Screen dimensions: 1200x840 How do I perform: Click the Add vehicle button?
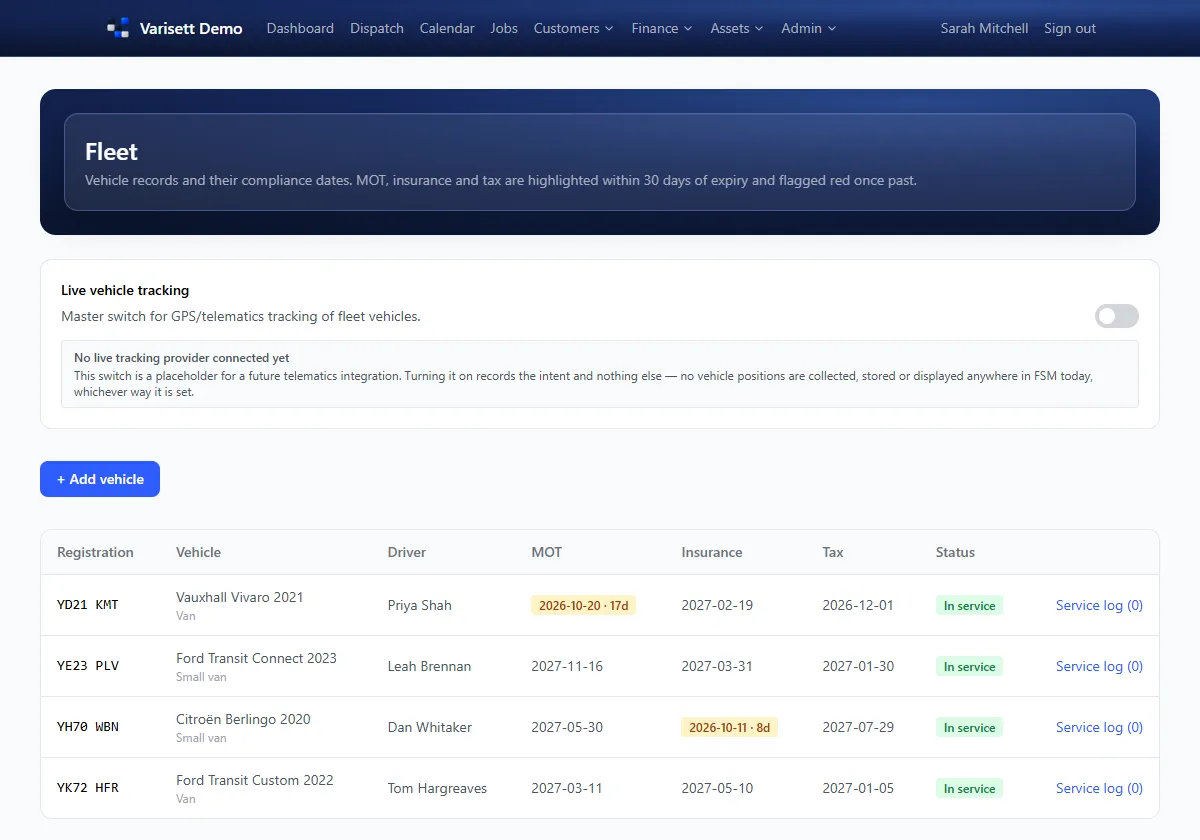click(100, 479)
